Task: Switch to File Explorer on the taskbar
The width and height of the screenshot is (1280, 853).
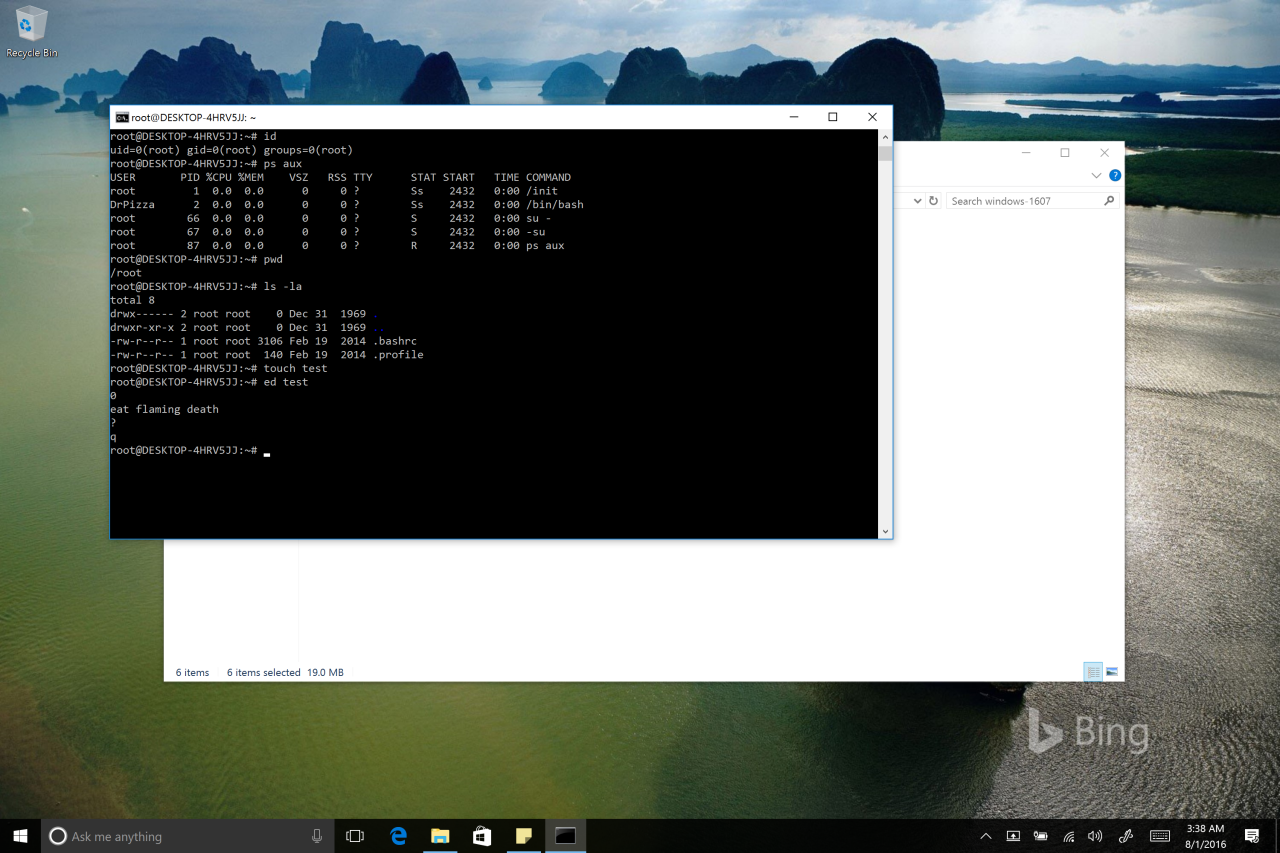Action: (x=440, y=836)
